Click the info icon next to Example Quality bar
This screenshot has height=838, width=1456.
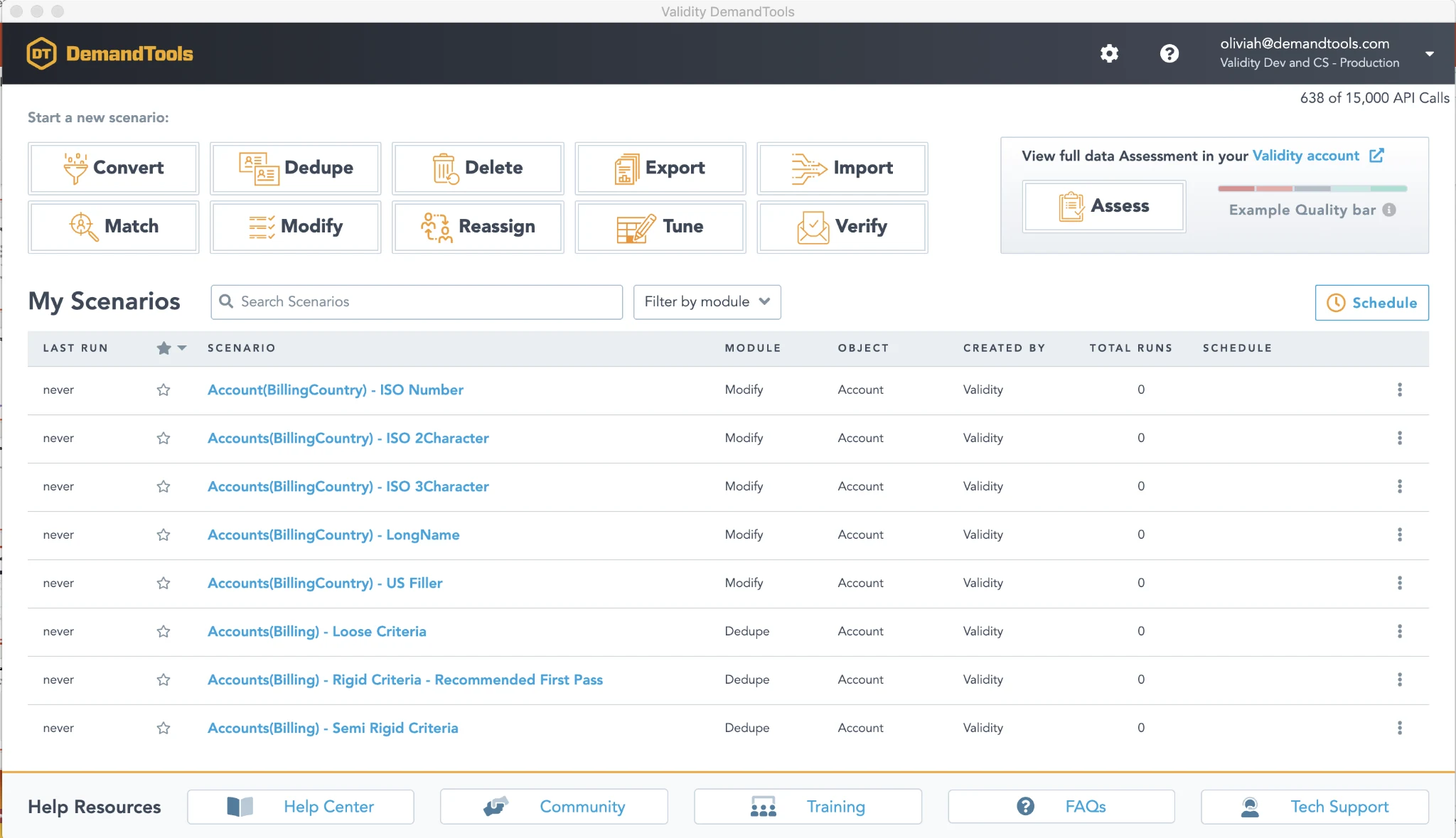(x=1389, y=210)
